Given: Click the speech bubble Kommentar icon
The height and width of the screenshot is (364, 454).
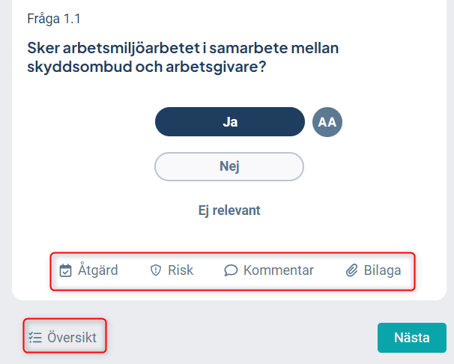Looking at the screenshot, I should [x=231, y=270].
